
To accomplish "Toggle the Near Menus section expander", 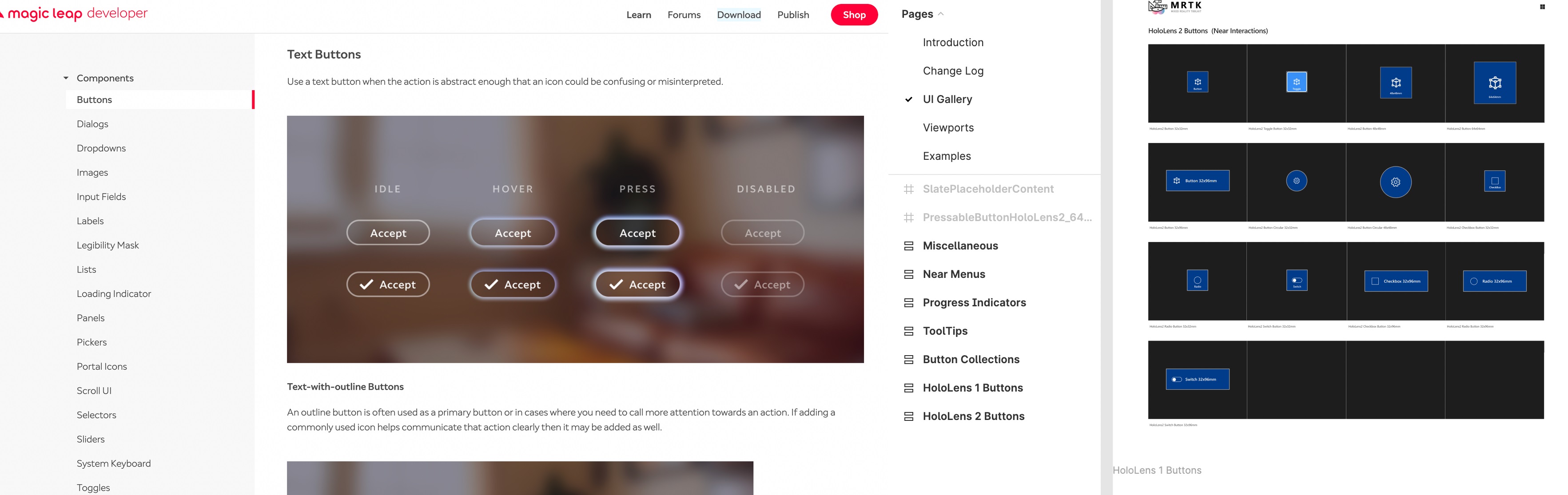I will 908,274.
